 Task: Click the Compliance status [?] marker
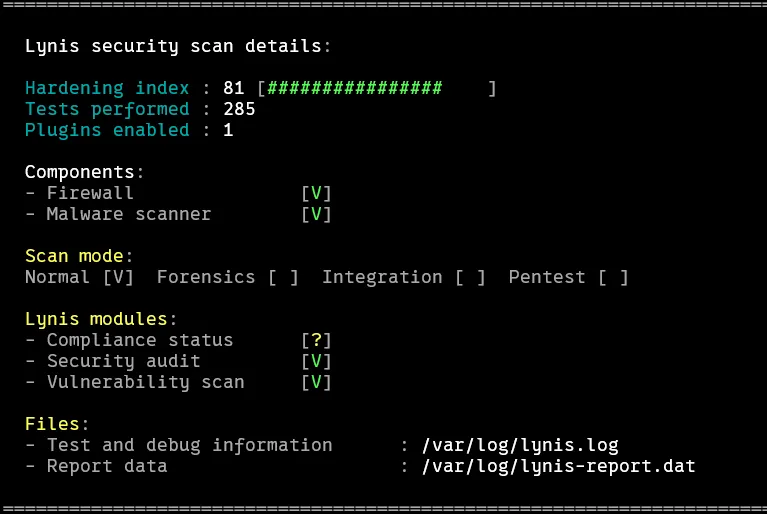pos(316,340)
